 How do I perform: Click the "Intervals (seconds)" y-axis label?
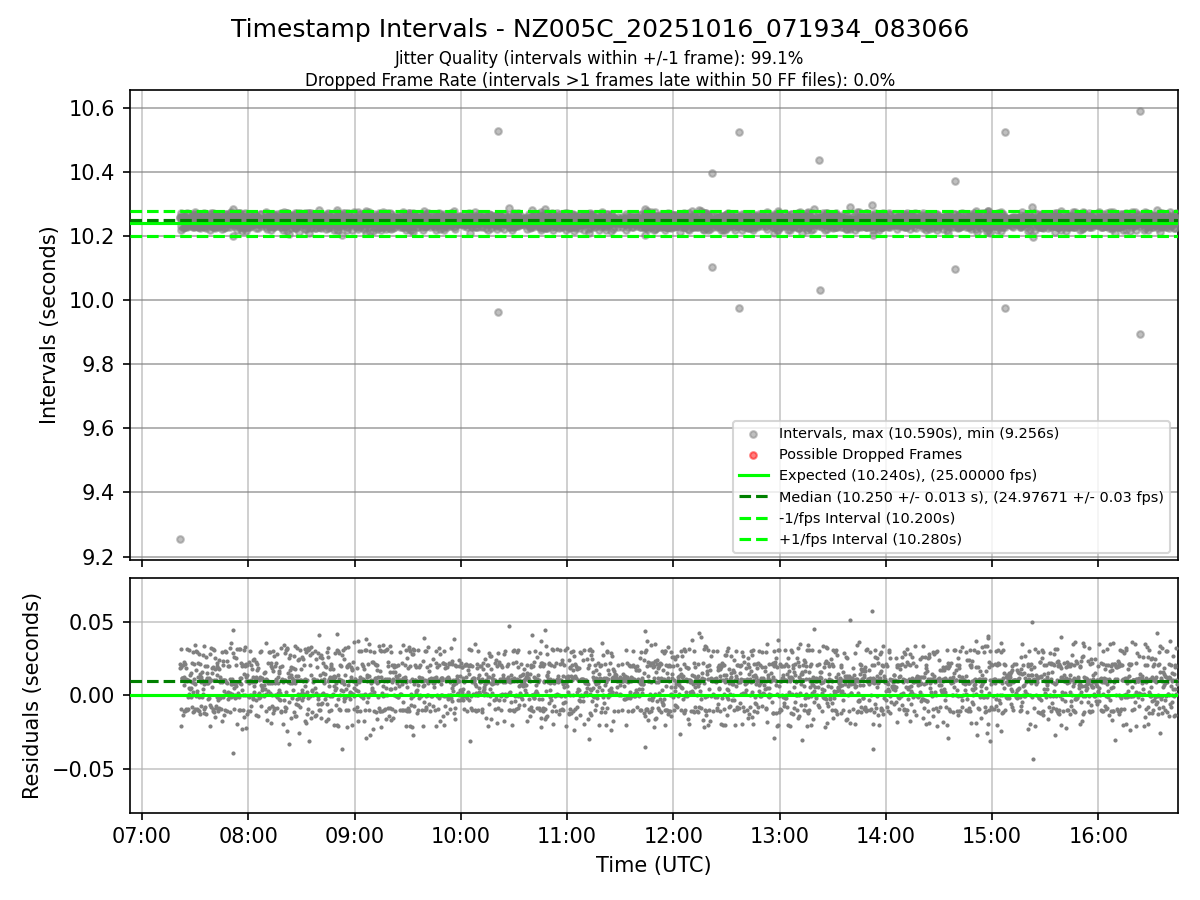(48, 325)
